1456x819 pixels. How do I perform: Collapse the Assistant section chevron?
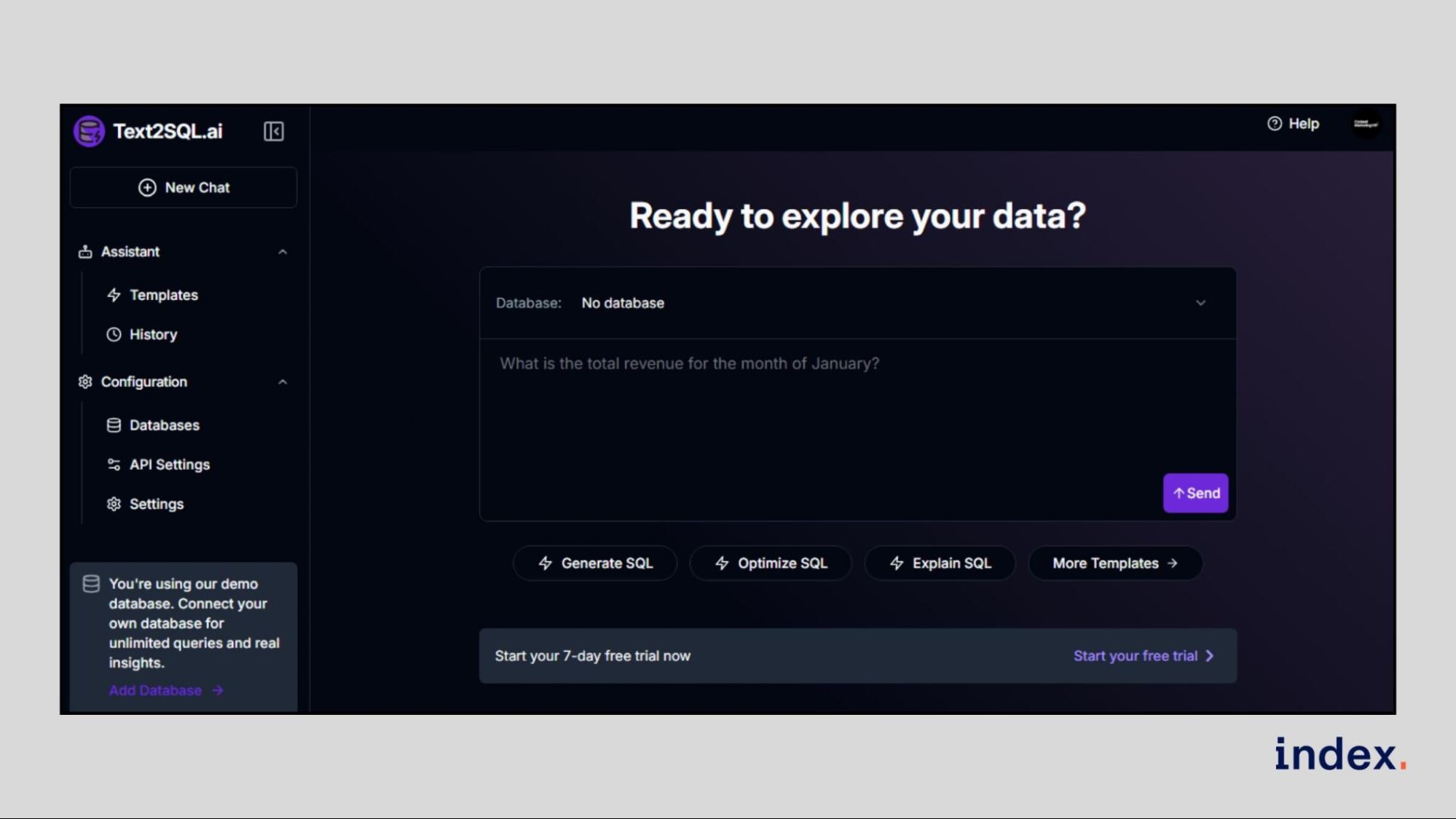tap(283, 252)
